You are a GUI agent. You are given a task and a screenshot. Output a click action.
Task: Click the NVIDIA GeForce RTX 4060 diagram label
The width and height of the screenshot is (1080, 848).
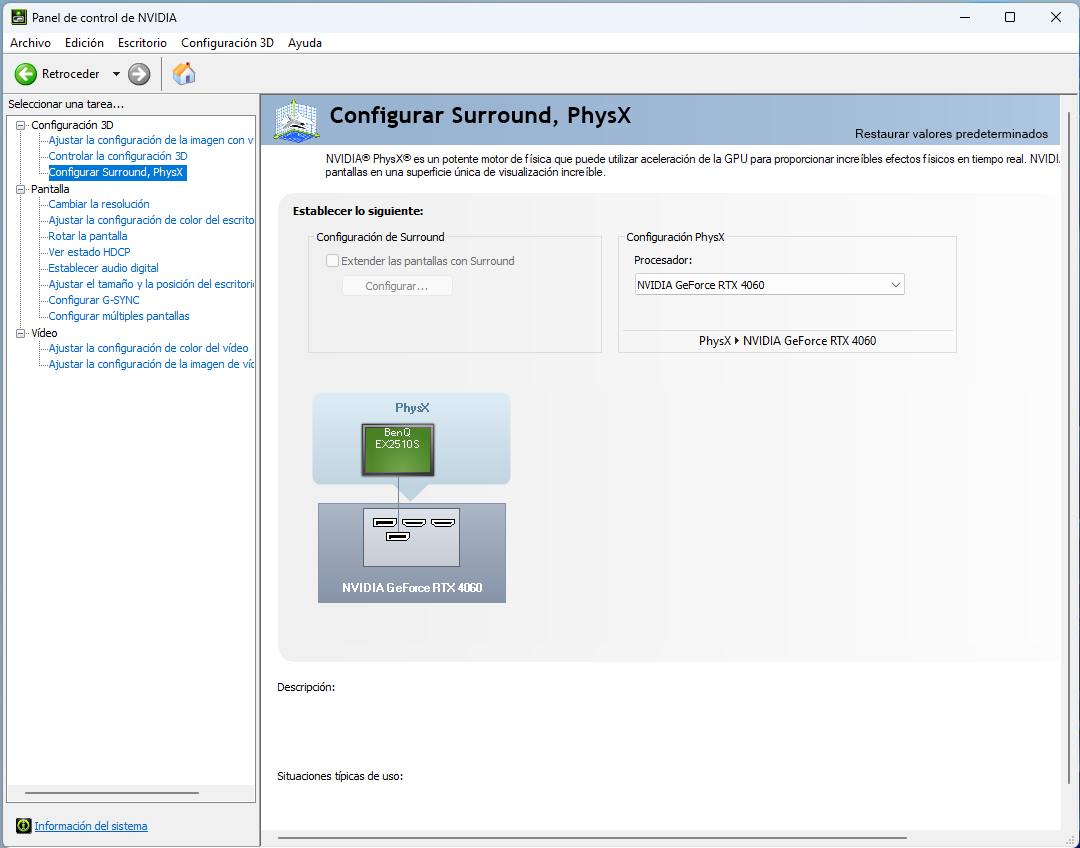tap(412, 588)
